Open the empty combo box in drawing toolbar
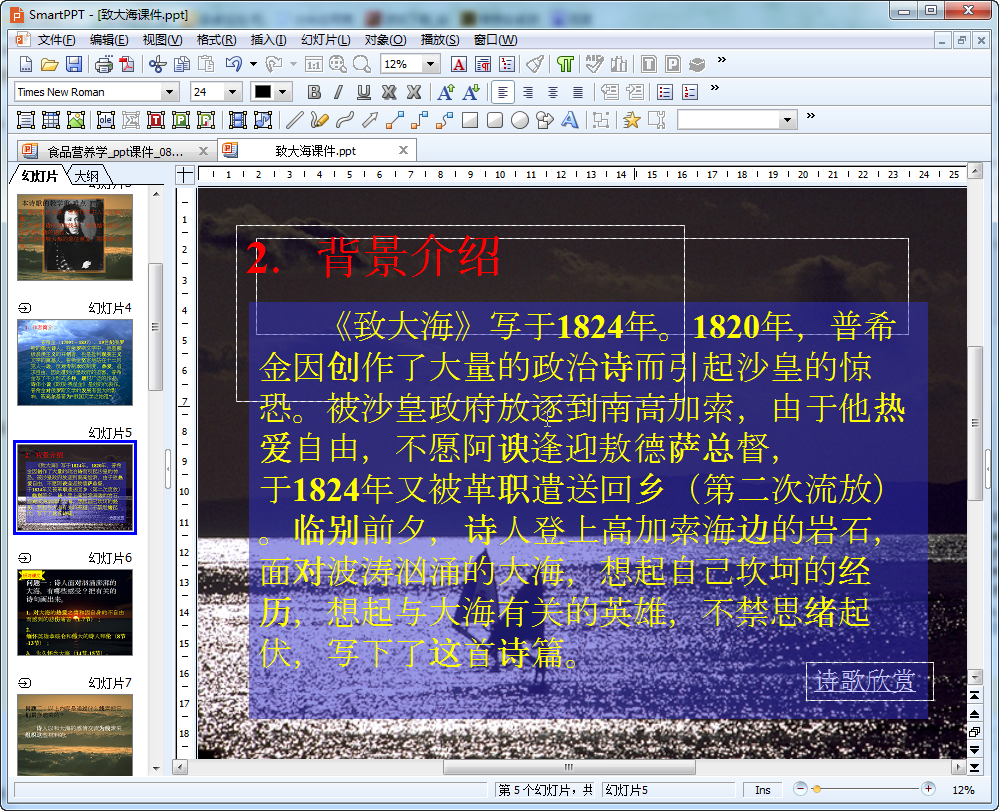The height and width of the screenshot is (811, 999). [x=737, y=120]
